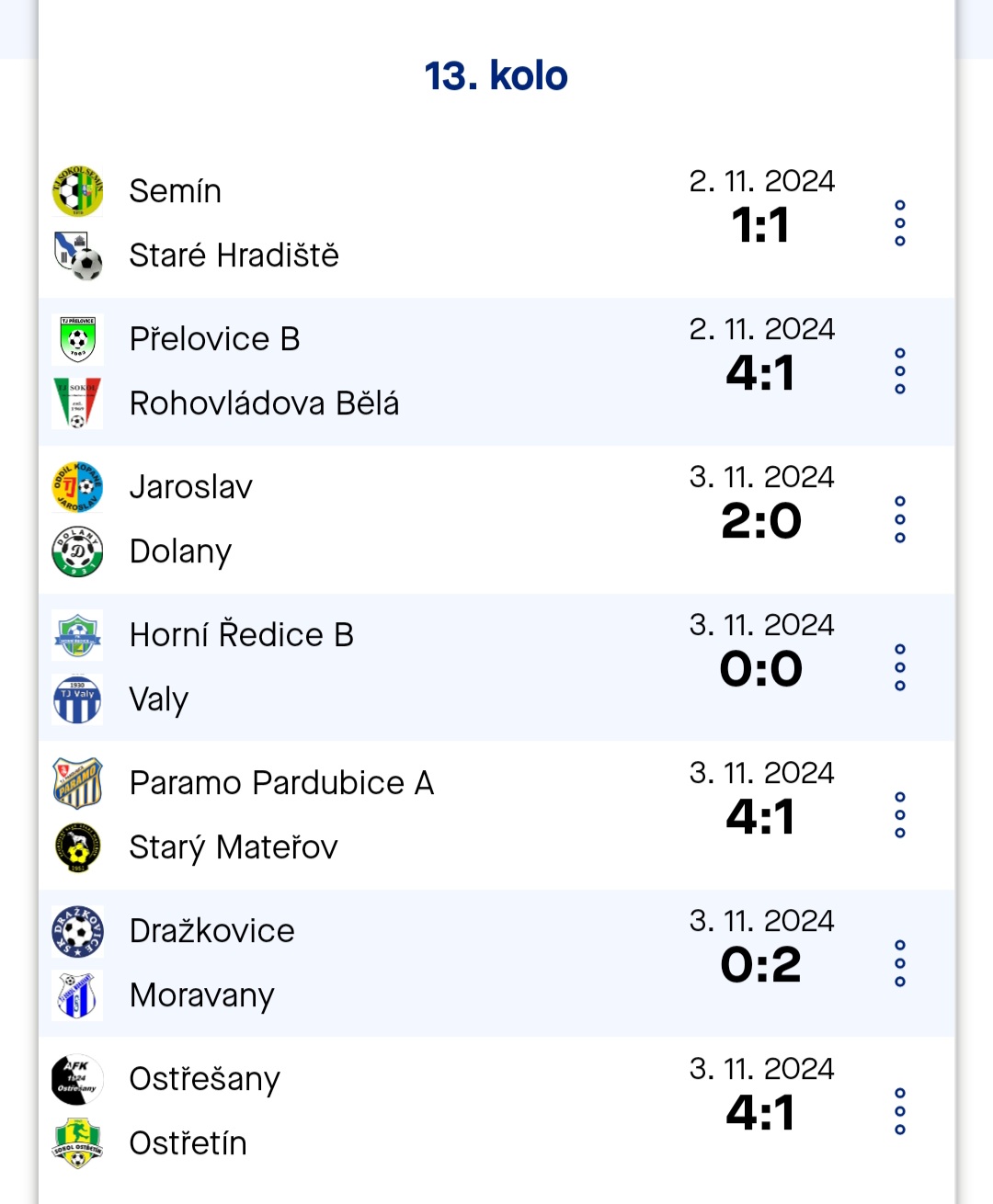Viewport: 993px width, 1204px height.
Task: Select the AFK Ostřešany black logo
Action: (77, 1079)
